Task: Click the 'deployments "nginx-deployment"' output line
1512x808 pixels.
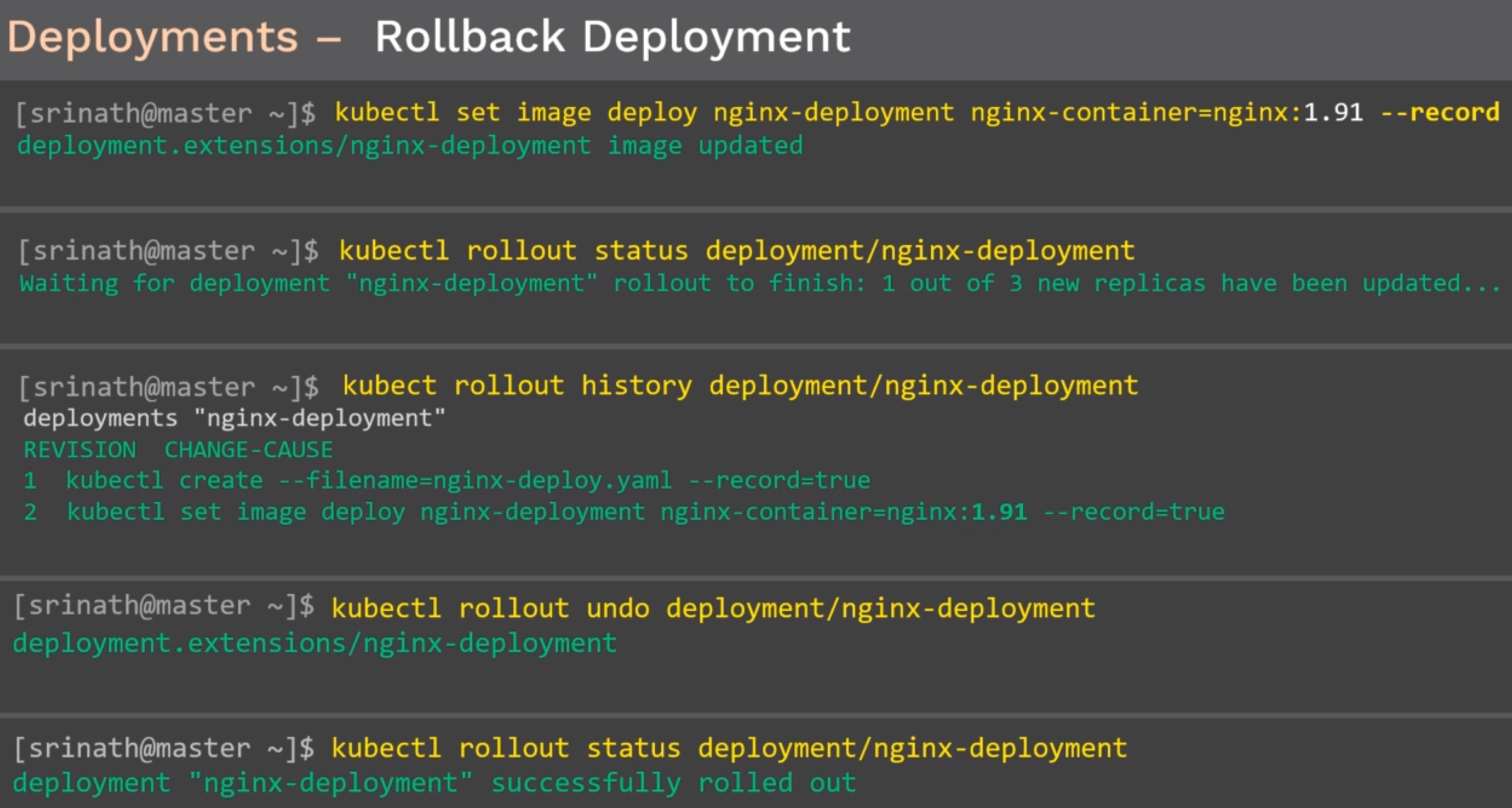Action: click(235, 418)
